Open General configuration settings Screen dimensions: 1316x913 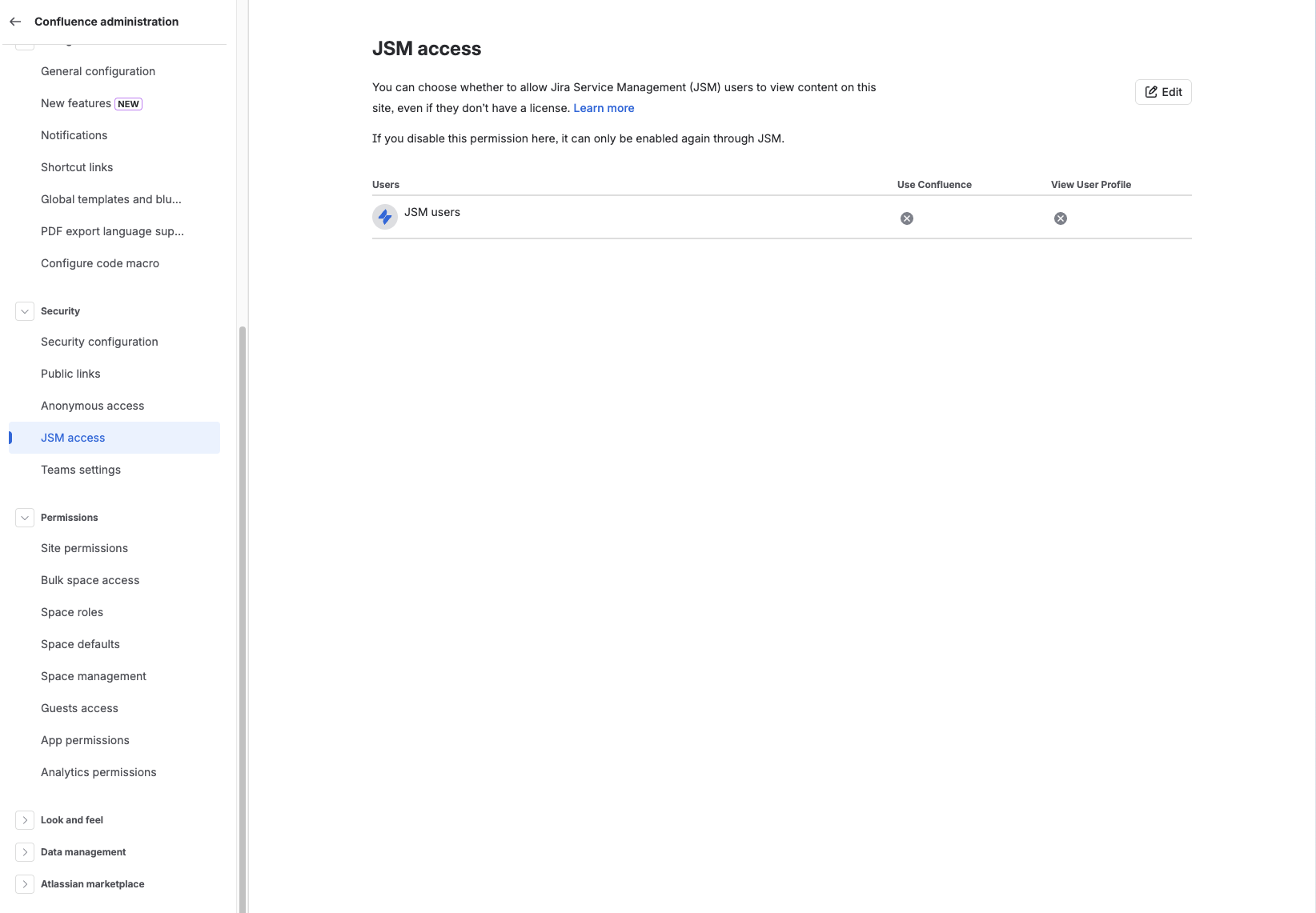(114, 71)
